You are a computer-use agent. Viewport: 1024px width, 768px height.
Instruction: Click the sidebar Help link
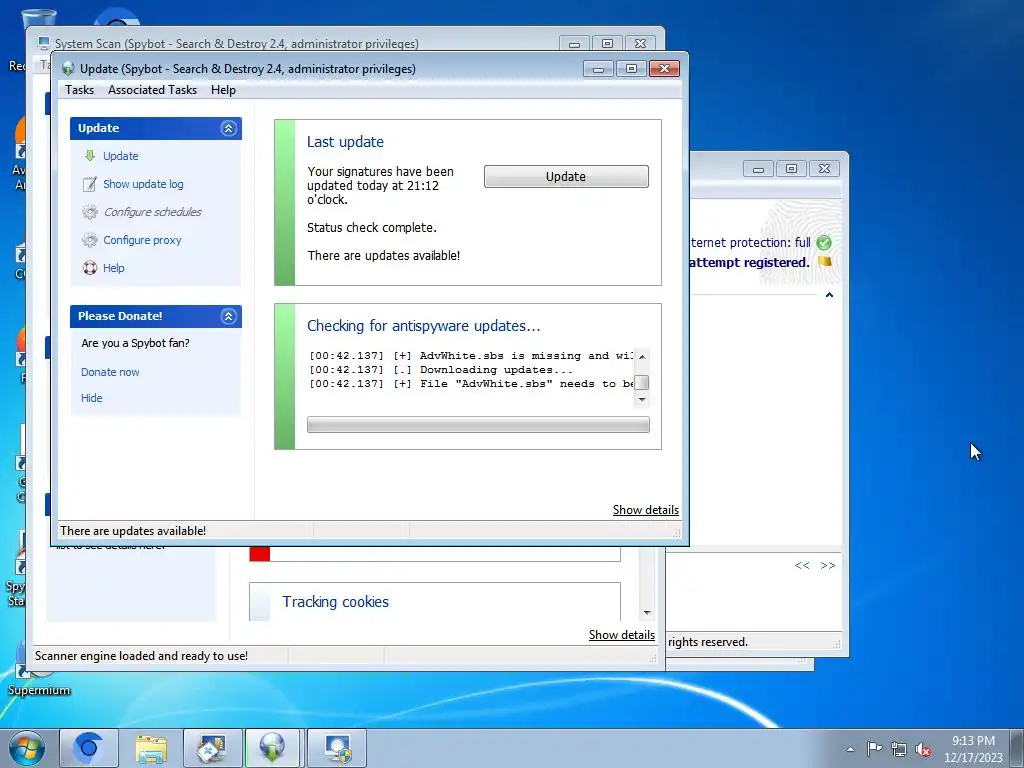(114, 268)
